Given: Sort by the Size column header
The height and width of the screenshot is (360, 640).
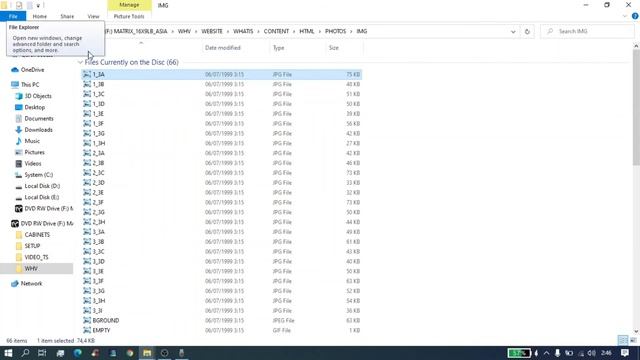Looking at the screenshot, I should point(334,48).
